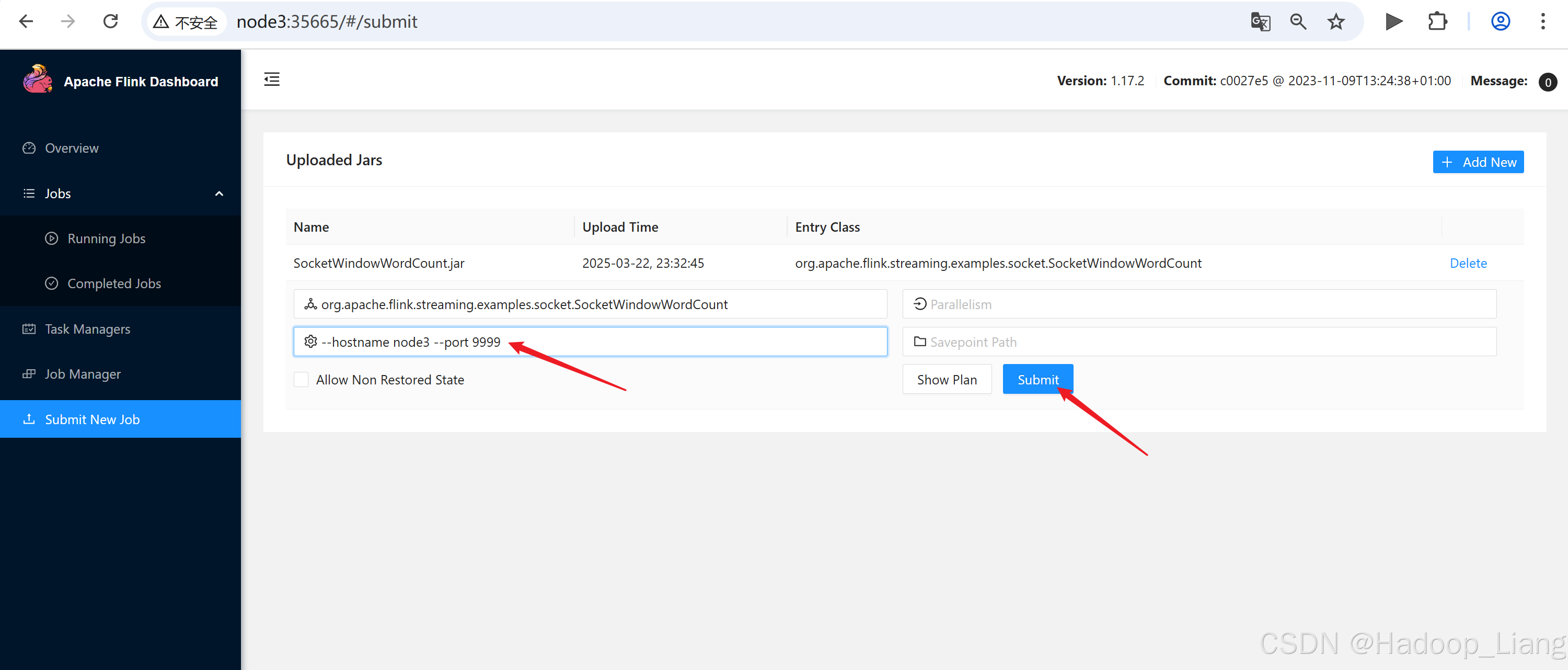Click the browser zoom magnifier icon

point(1298,22)
